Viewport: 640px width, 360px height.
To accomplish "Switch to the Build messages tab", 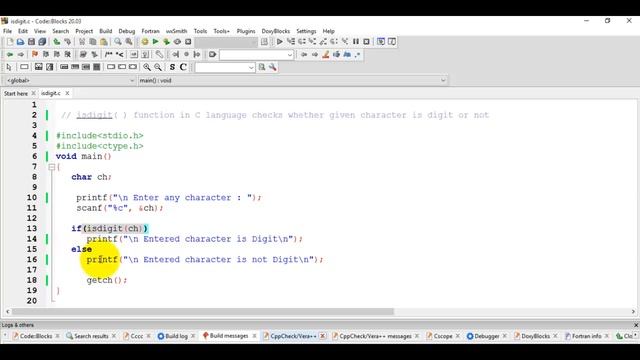I will pyautogui.click(x=229, y=336).
